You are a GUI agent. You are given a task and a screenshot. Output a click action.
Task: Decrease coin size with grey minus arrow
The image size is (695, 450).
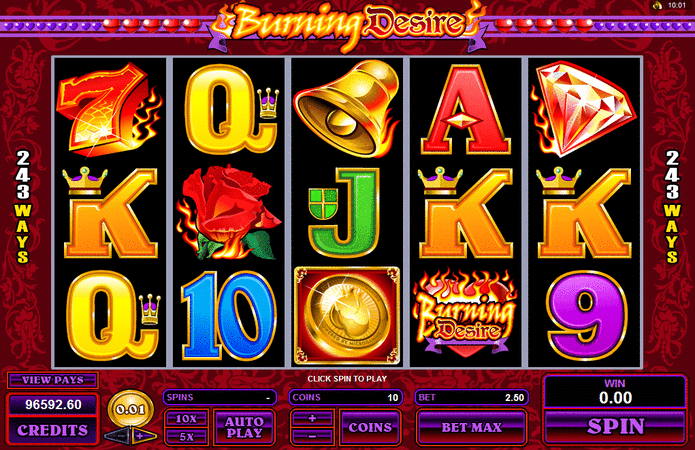pyautogui.click(x=117, y=436)
